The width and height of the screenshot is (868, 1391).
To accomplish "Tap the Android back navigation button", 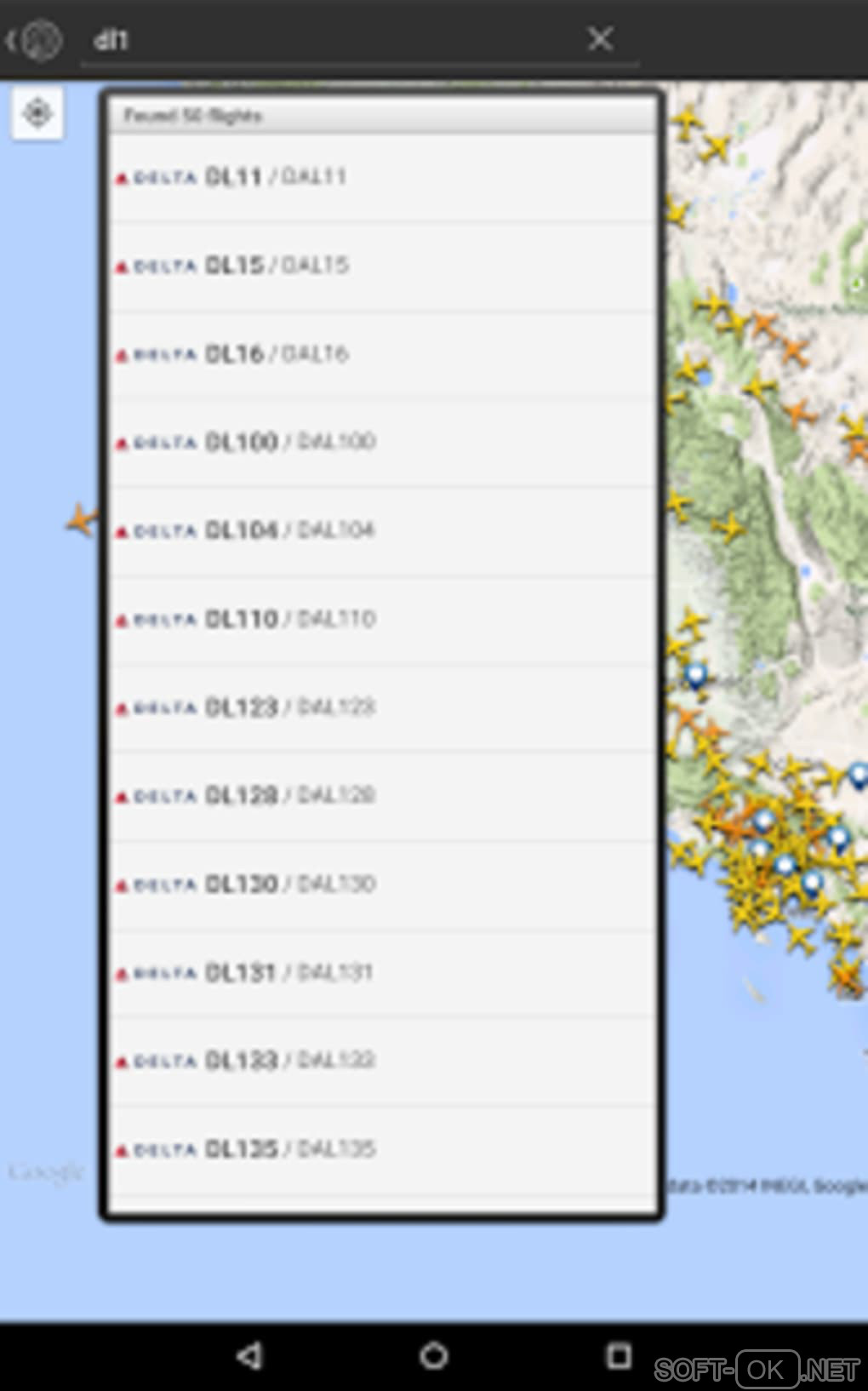I will point(249,1356).
